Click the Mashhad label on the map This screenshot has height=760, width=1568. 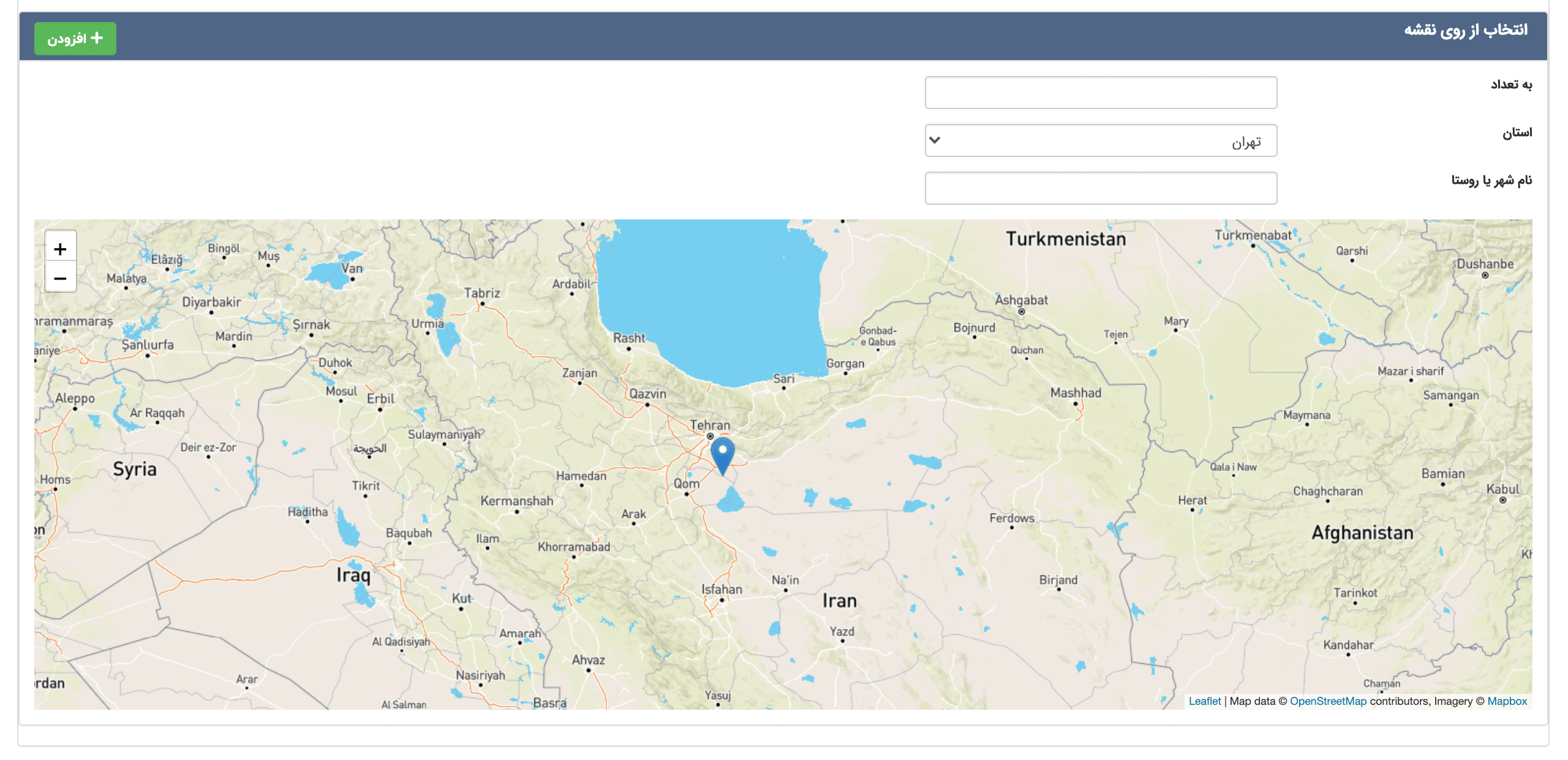point(1076,393)
